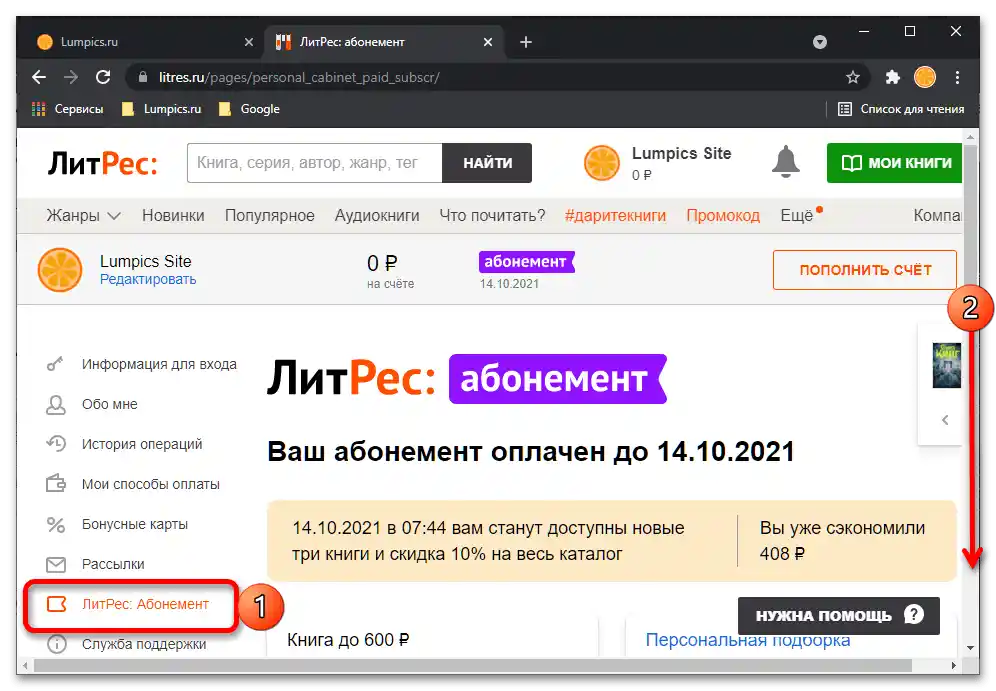This screenshot has height=691, width=996.
Task: Open the Новинки menu item
Action: tap(173, 216)
